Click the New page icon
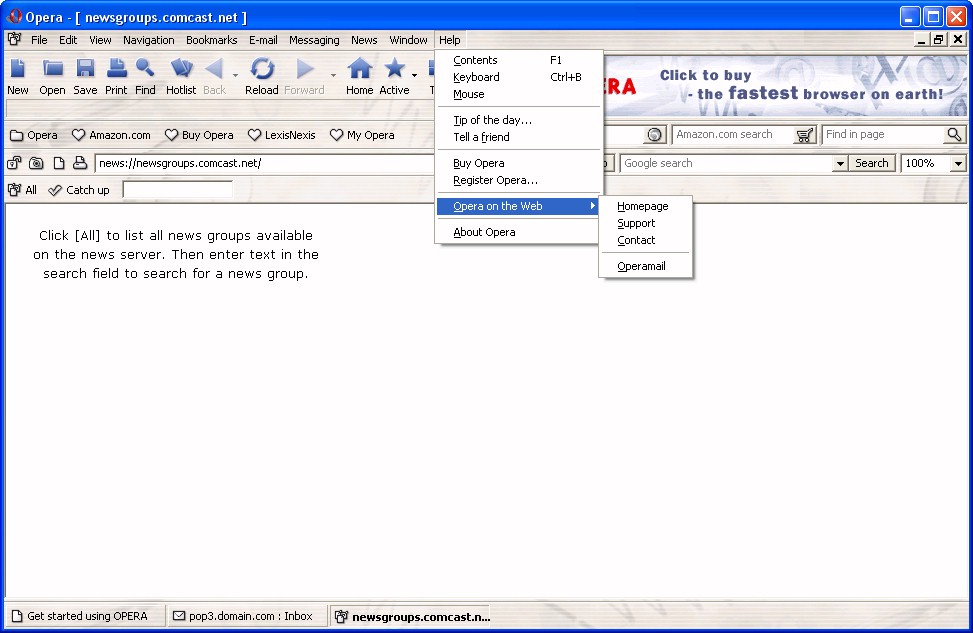The width and height of the screenshot is (973, 633). (x=18, y=69)
